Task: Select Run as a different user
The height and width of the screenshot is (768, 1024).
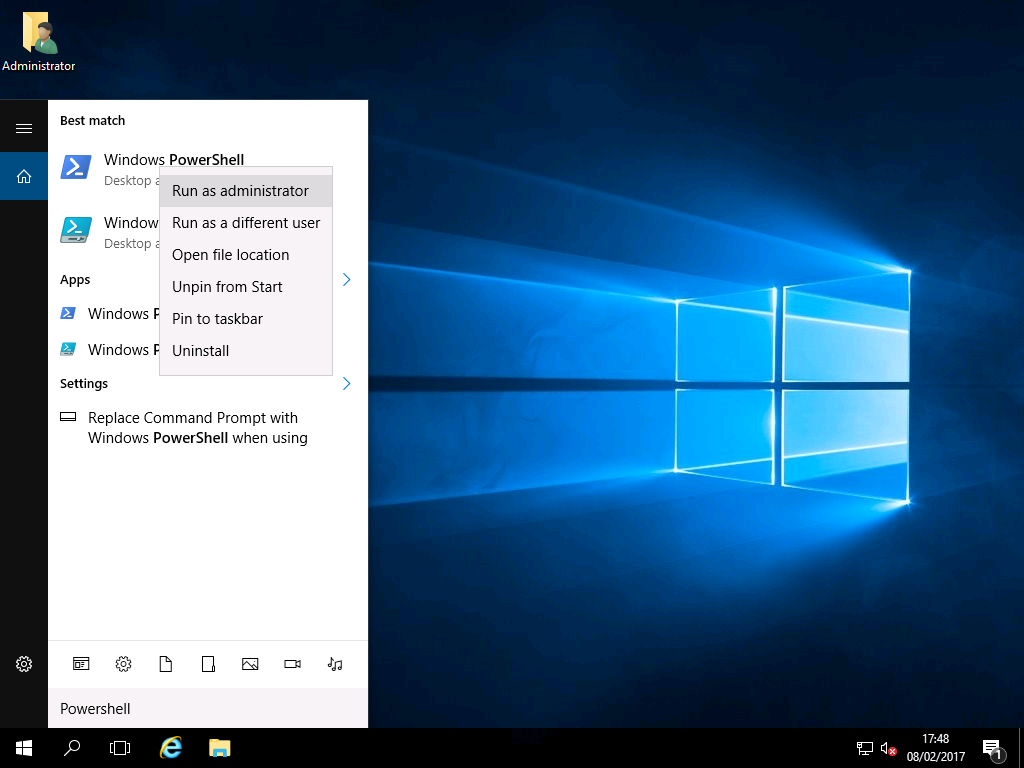Action: click(x=246, y=223)
